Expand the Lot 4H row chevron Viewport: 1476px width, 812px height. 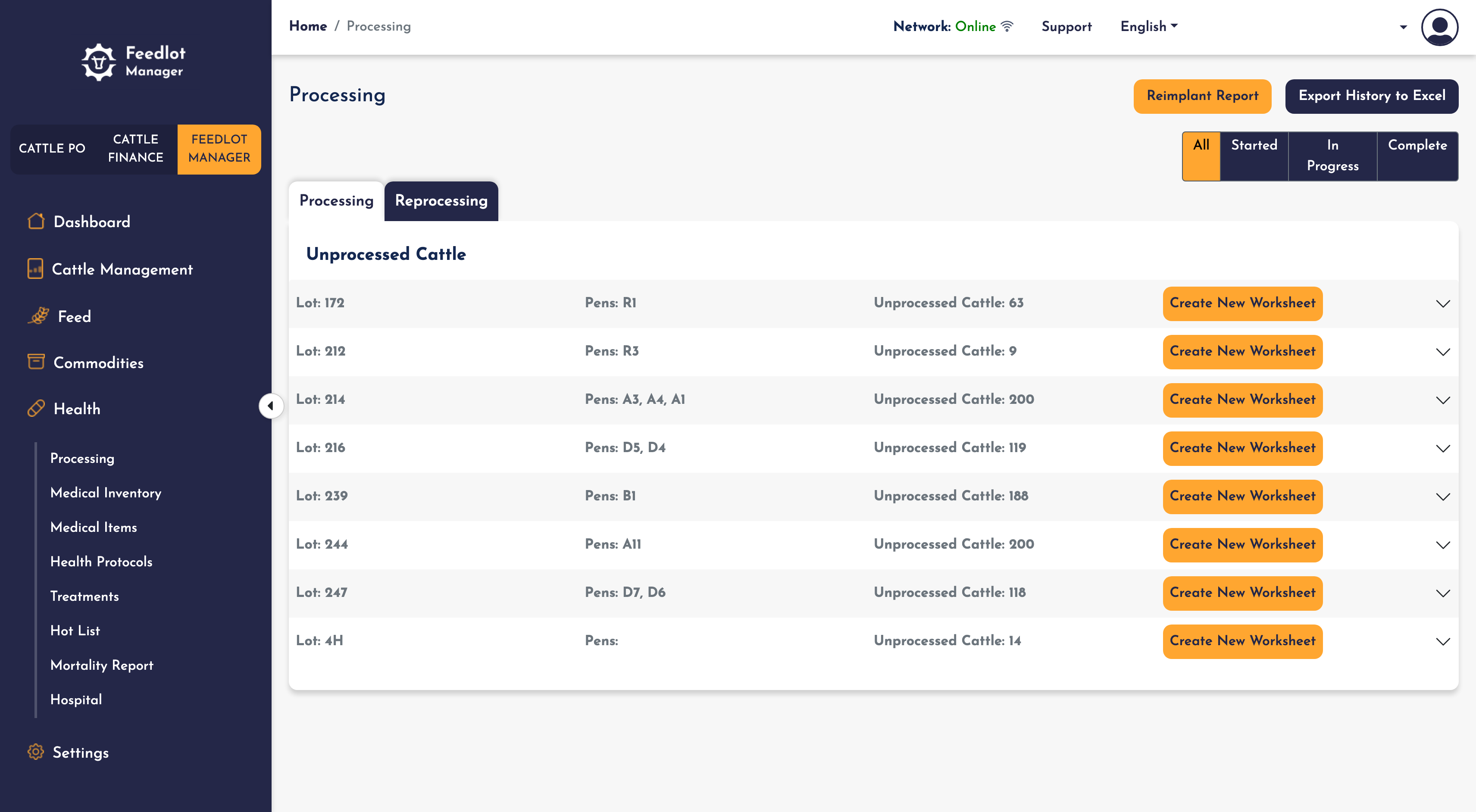coord(1443,642)
